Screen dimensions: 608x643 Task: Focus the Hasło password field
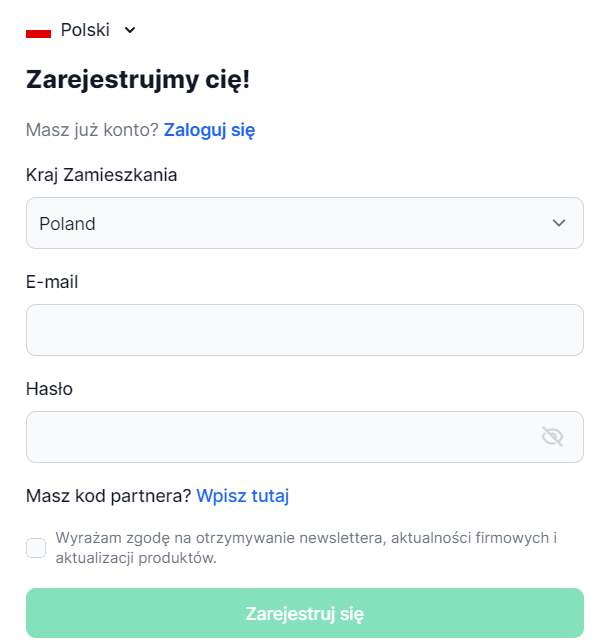coord(280,437)
